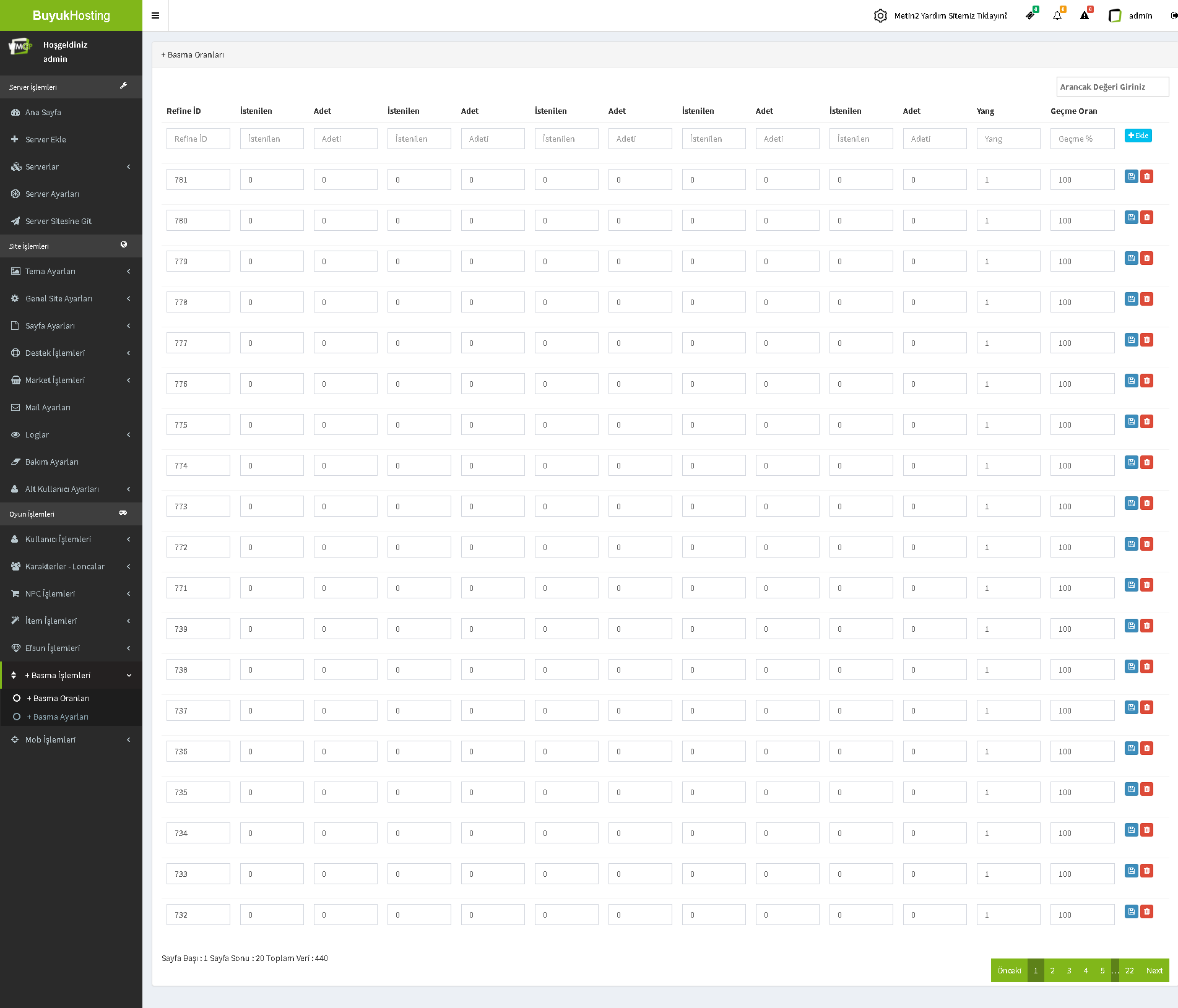Expand the Serverlar menu
Viewport: 1178px width, 1008px height.
[71, 166]
